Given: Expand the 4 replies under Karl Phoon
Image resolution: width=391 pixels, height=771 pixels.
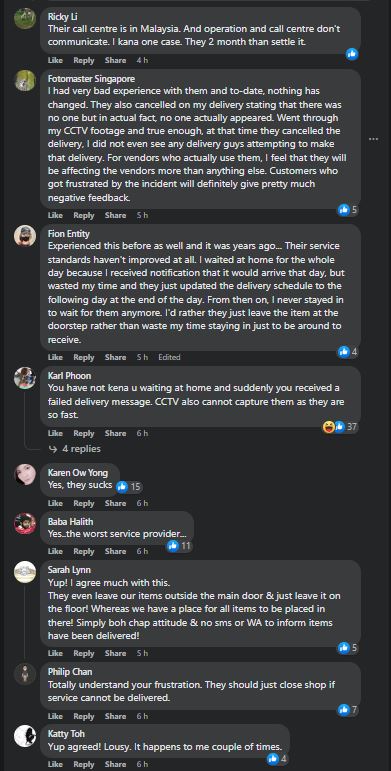Looking at the screenshot, I should click(x=75, y=449).
